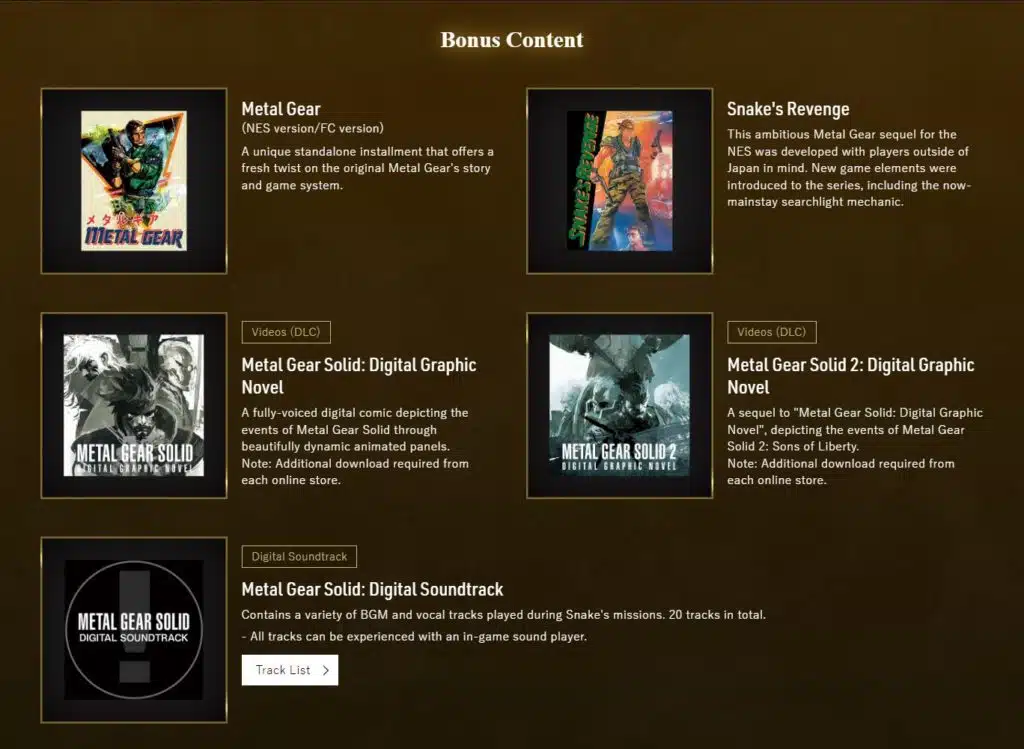1024x749 pixels.
Task: Click 'Metal Gear Solid: Digital Graphic Novel' title
Action: pos(359,376)
